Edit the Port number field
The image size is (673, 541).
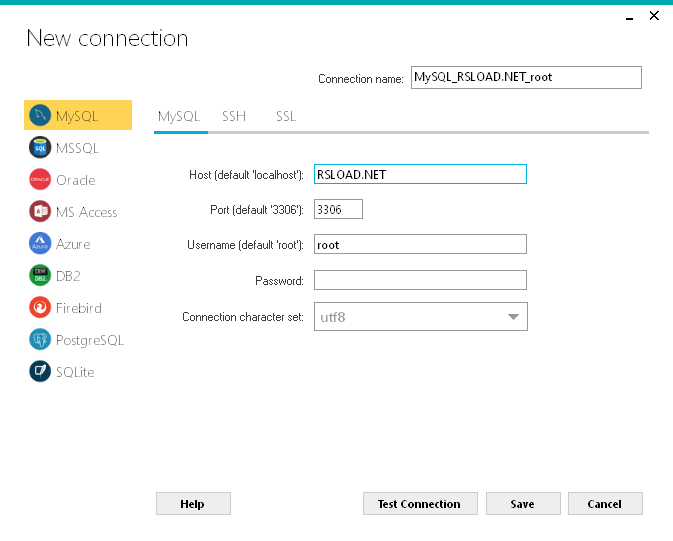click(338, 210)
